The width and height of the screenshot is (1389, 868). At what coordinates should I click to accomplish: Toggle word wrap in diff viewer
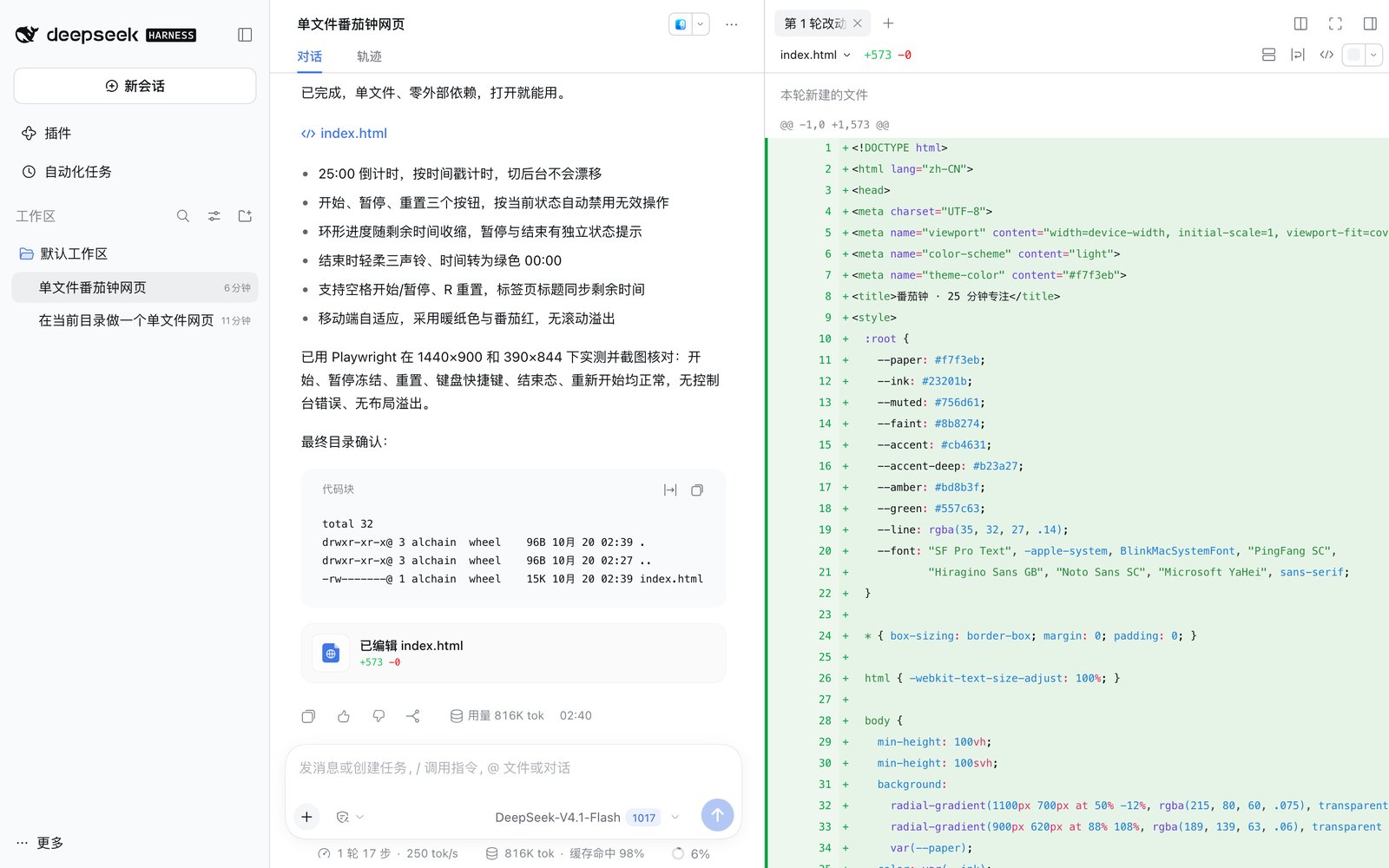tap(1298, 55)
